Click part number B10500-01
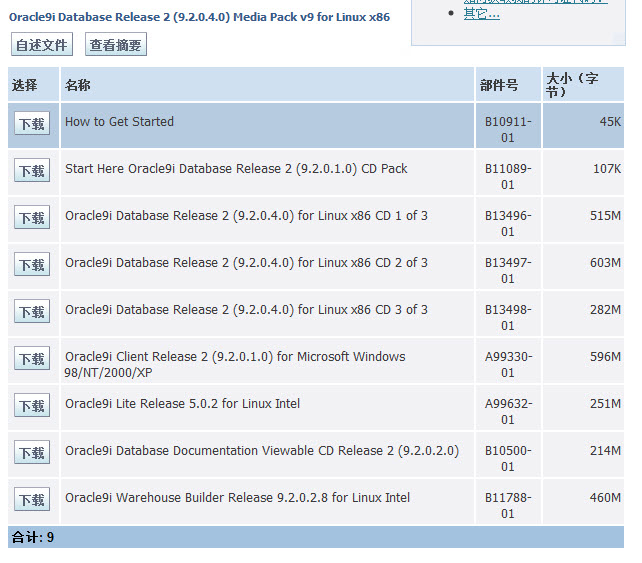This screenshot has width=642, height=563. (508, 459)
